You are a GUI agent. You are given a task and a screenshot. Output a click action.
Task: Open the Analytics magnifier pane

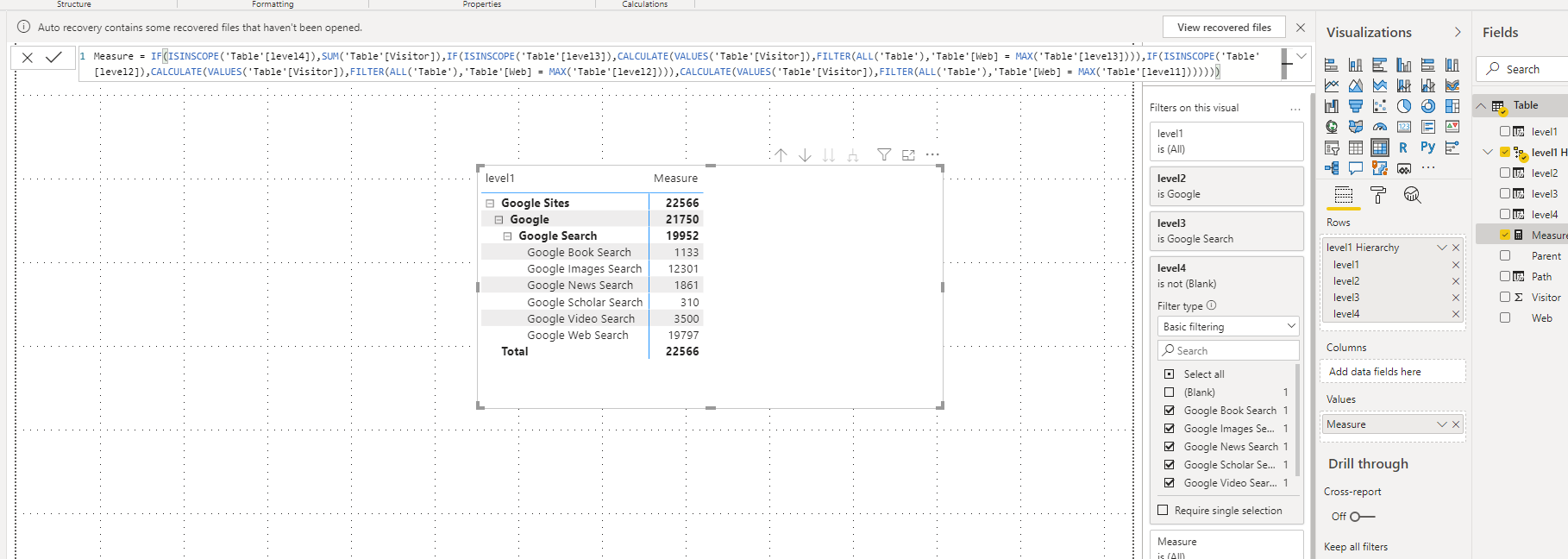coord(1412,195)
